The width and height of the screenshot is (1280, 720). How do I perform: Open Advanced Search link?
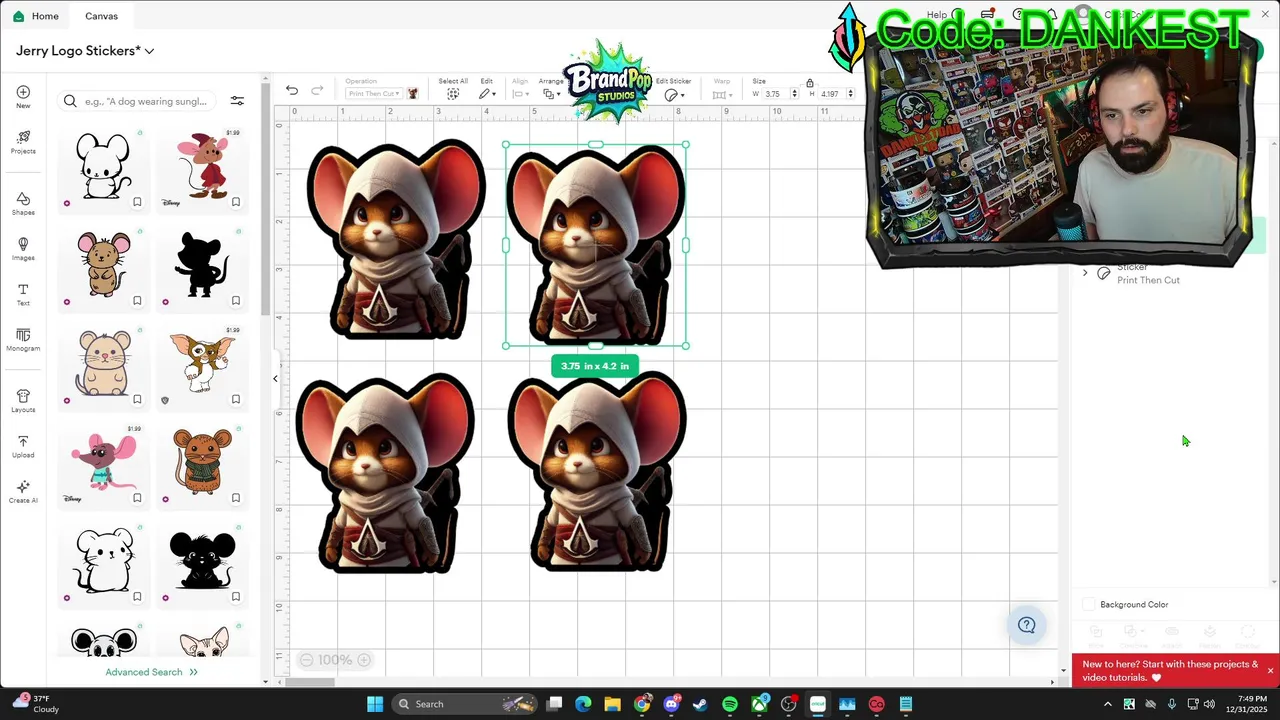151,672
